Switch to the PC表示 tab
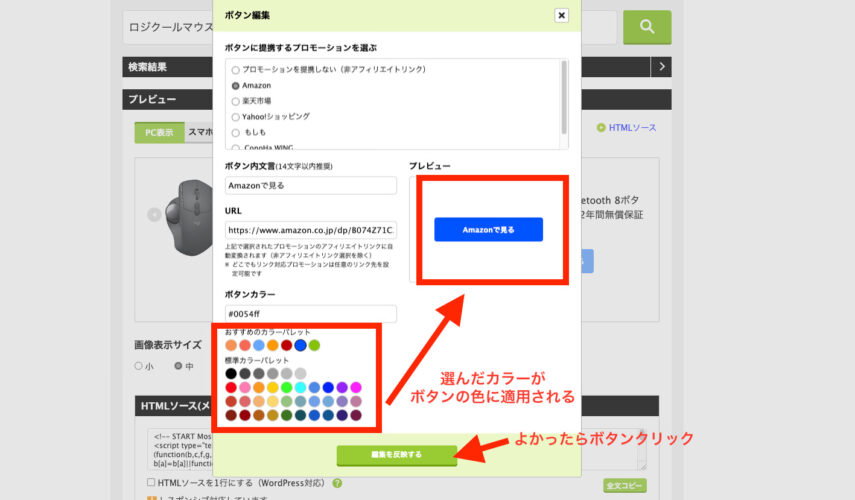Viewport: 855px width, 500px height. click(159, 132)
